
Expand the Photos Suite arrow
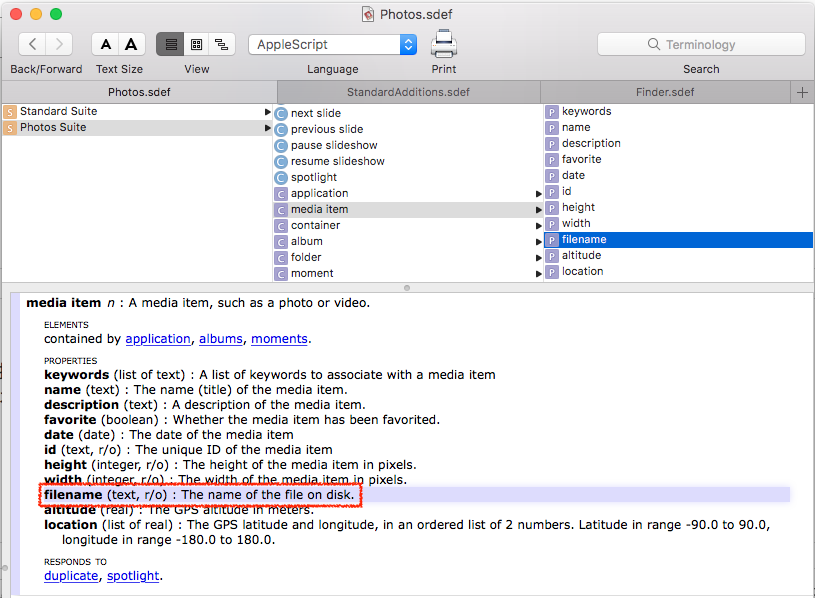[x=267, y=128]
